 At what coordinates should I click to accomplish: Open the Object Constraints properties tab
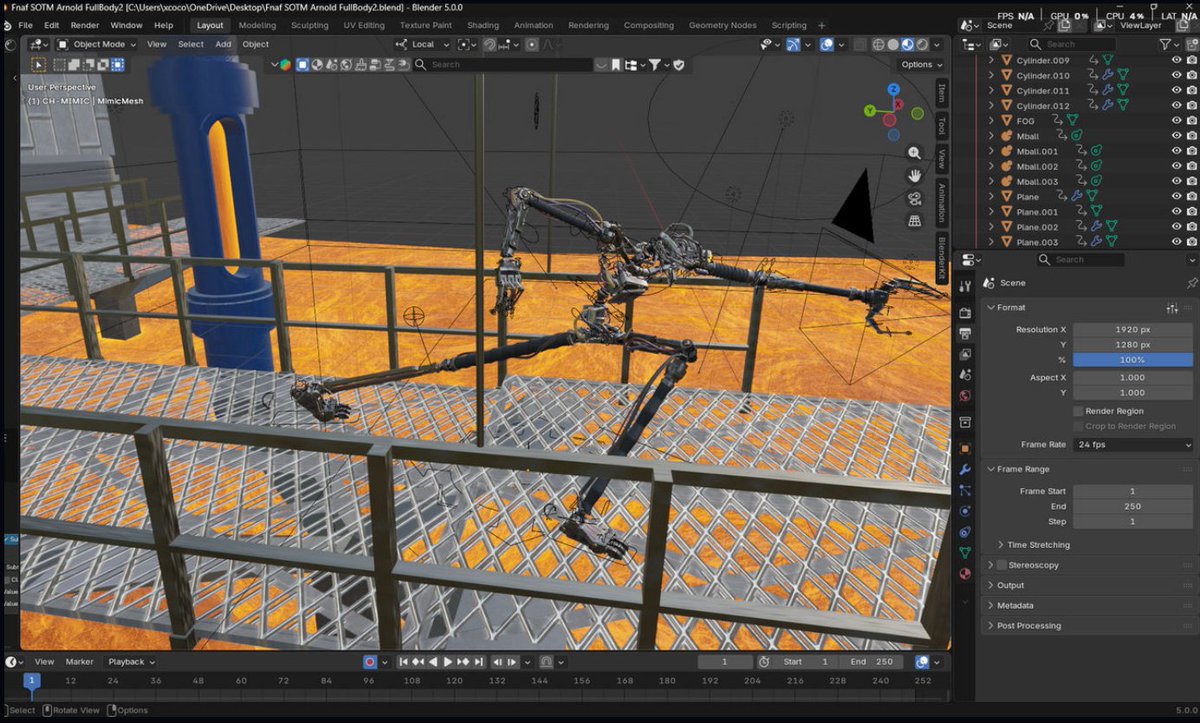coord(965,531)
